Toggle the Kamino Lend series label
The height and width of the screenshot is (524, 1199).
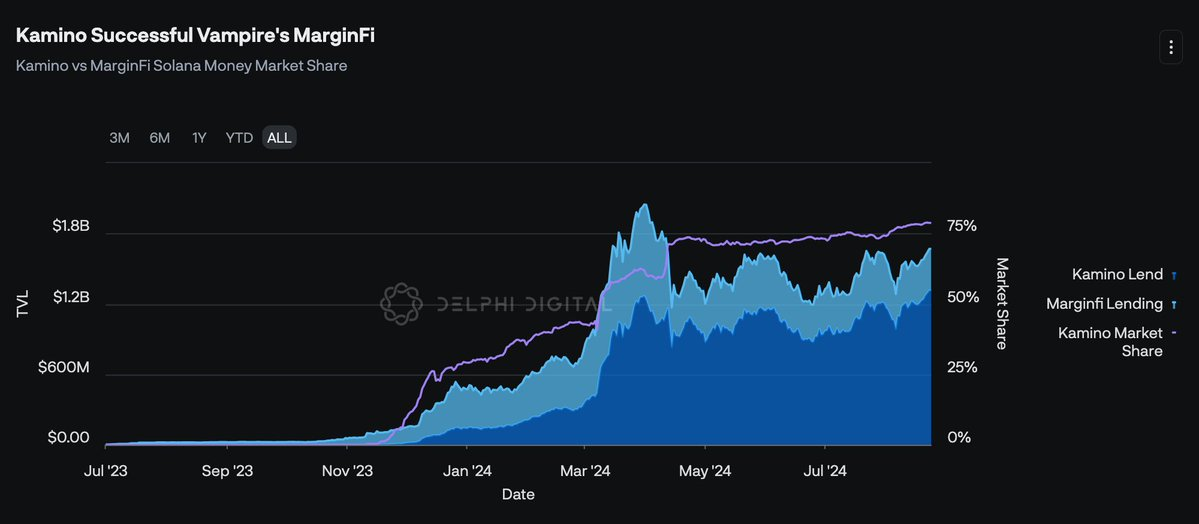coord(1117,274)
